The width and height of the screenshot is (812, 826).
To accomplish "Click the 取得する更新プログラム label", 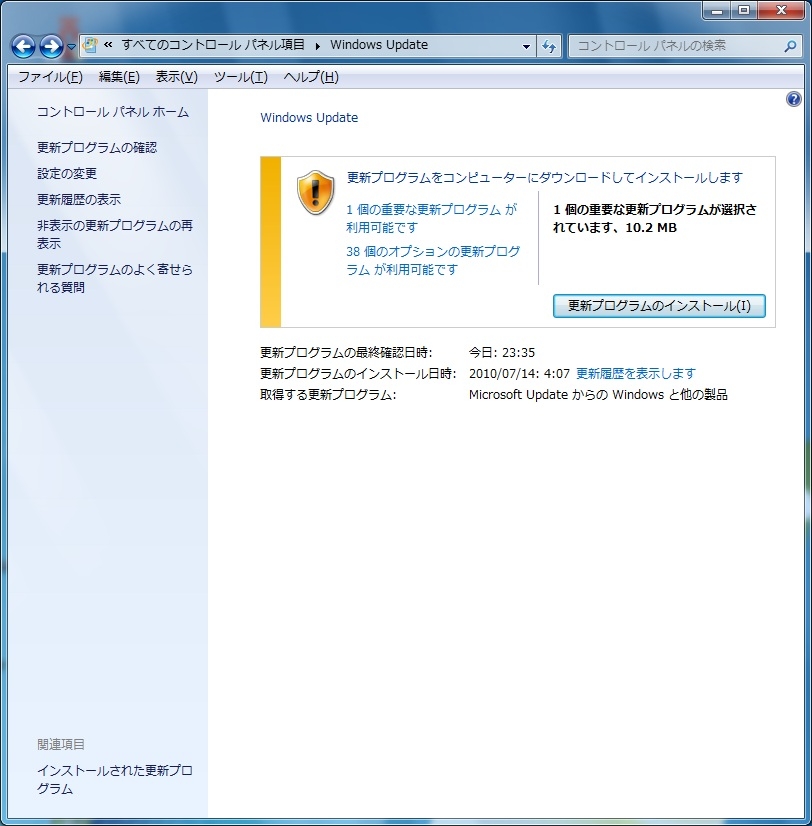I will point(328,395).
